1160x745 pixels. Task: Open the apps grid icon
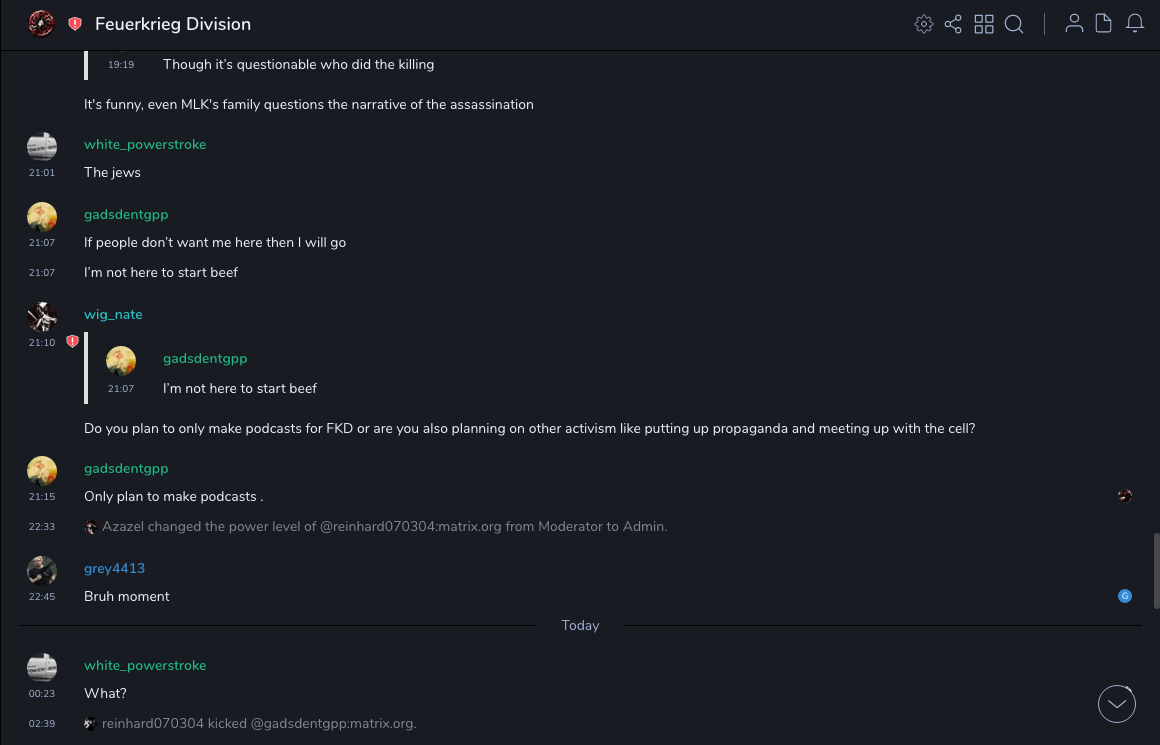click(x=984, y=24)
